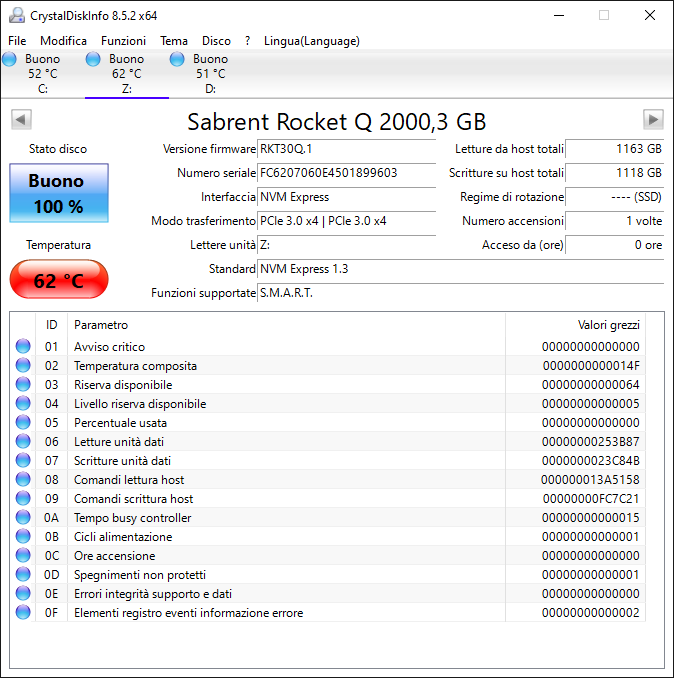
Task: Click status orb for Errori integrità supporto row
Action: (23, 594)
